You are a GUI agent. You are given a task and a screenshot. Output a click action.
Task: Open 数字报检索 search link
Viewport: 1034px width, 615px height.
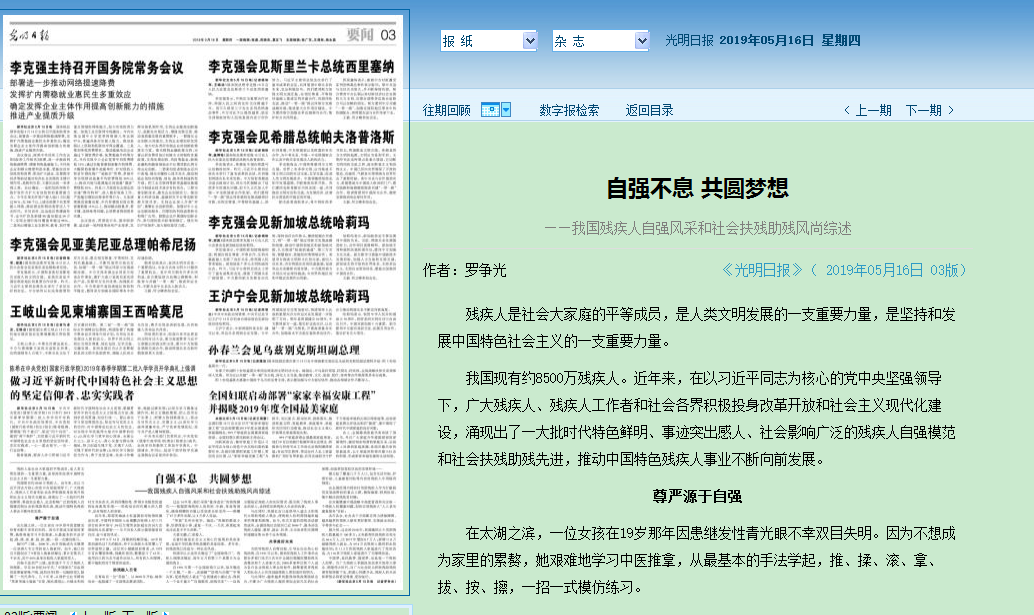[569, 111]
